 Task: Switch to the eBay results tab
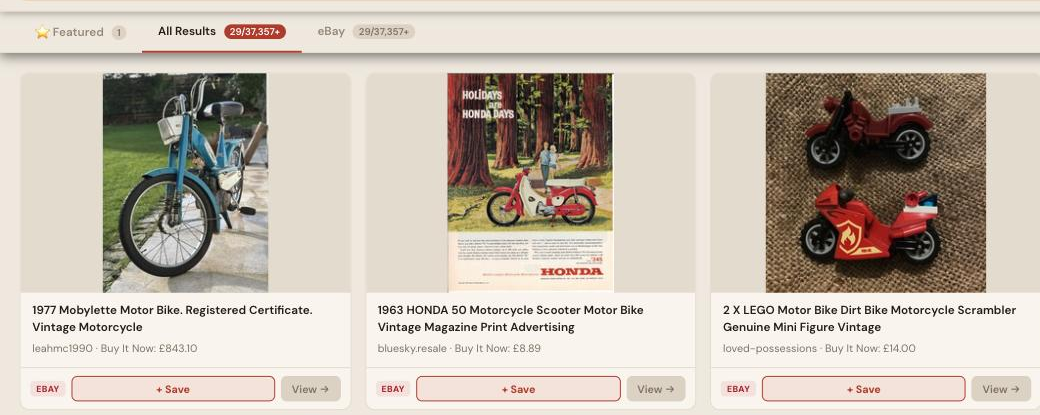click(x=365, y=32)
